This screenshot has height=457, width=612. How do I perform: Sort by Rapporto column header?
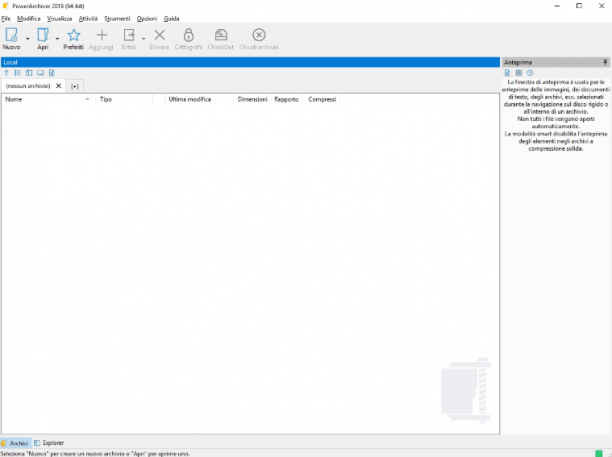286,100
